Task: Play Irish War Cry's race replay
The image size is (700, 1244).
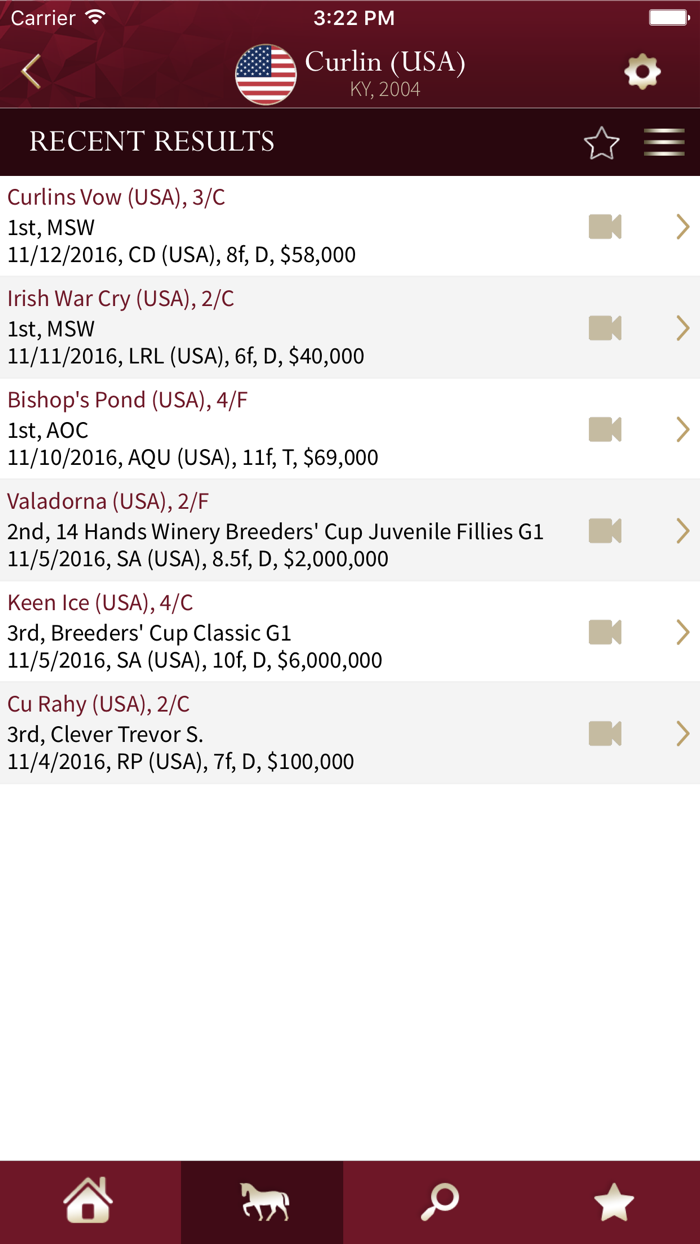Action: [605, 328]
